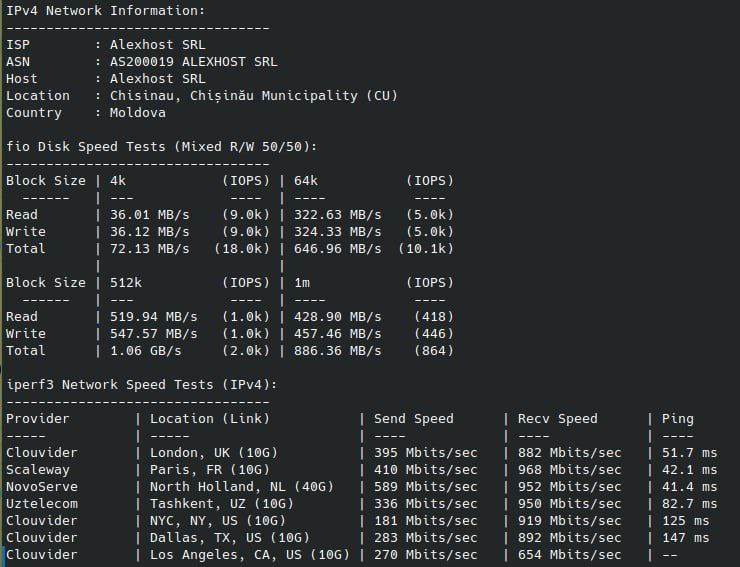Click the IPv4 Network Information heading

coord(106,11)
